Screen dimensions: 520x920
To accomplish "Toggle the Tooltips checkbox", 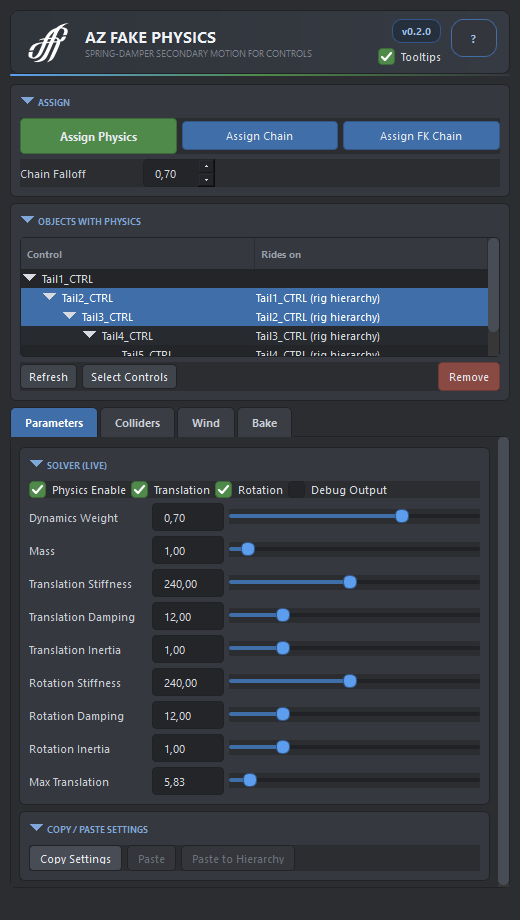I will (x=386, y=57).
